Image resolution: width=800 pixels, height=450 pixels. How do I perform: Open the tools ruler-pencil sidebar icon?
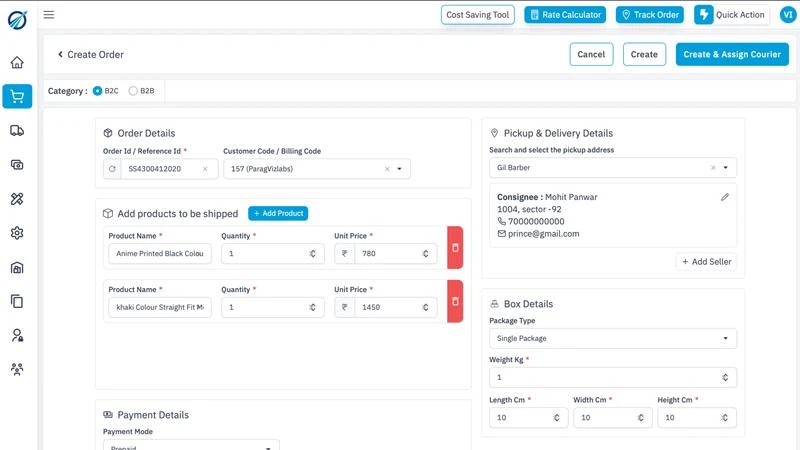pyautogui.click(x=17, y=199)
